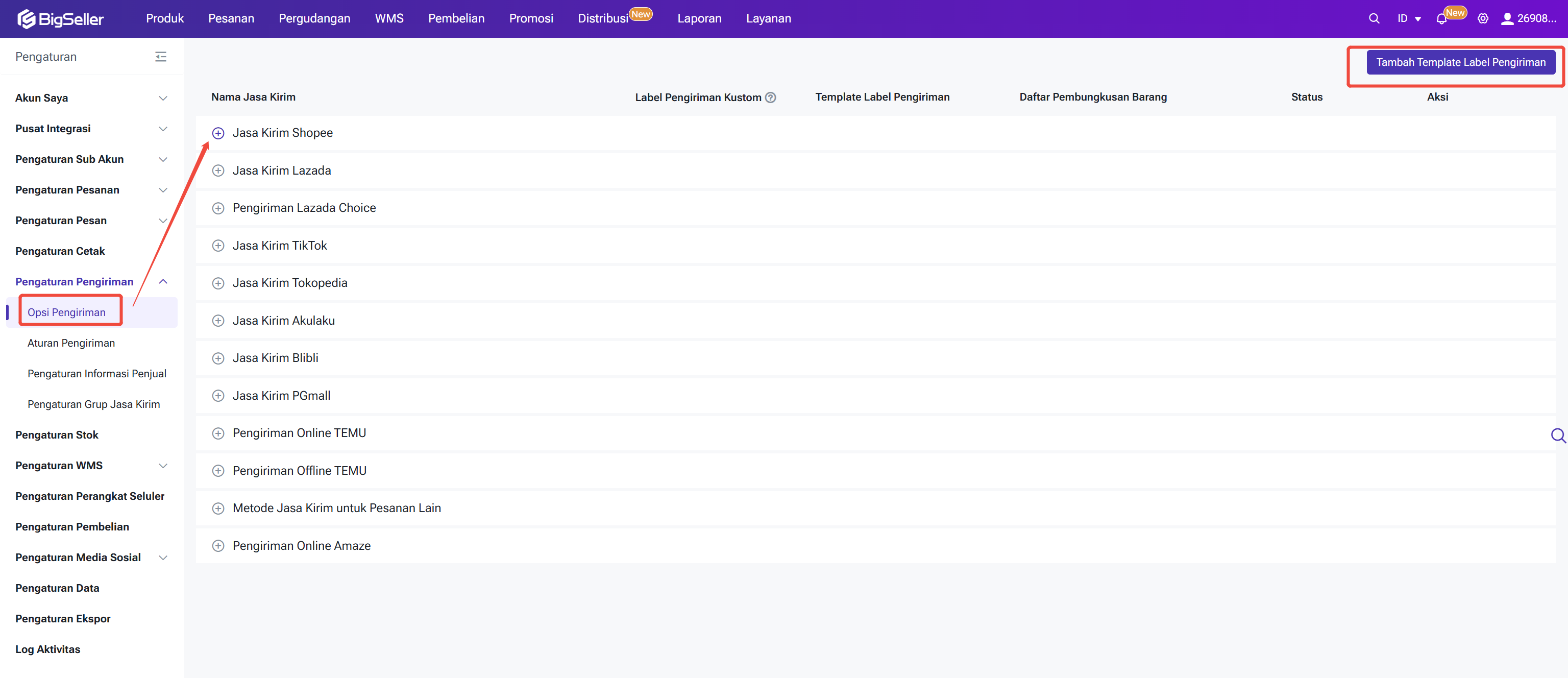This screenshot has height=678, width=1568.
Task: Collapse the Pengaturan Pengiriman section
Action: 162,281
